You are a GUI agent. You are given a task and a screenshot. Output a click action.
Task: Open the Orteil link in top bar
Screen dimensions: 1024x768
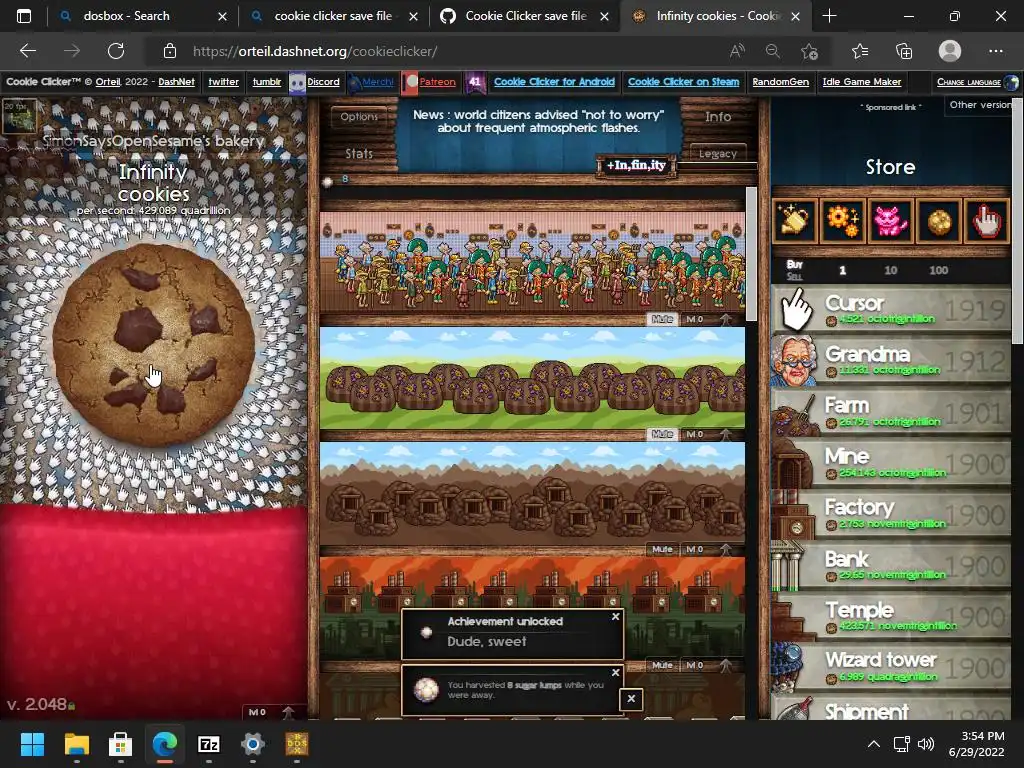[108, 82]
